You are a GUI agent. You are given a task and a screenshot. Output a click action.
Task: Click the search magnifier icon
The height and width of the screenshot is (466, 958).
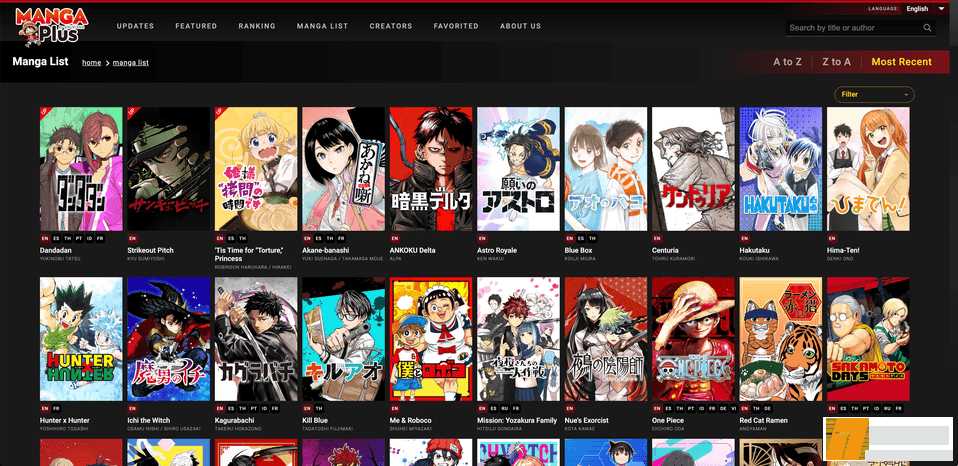tap(927, 28)
